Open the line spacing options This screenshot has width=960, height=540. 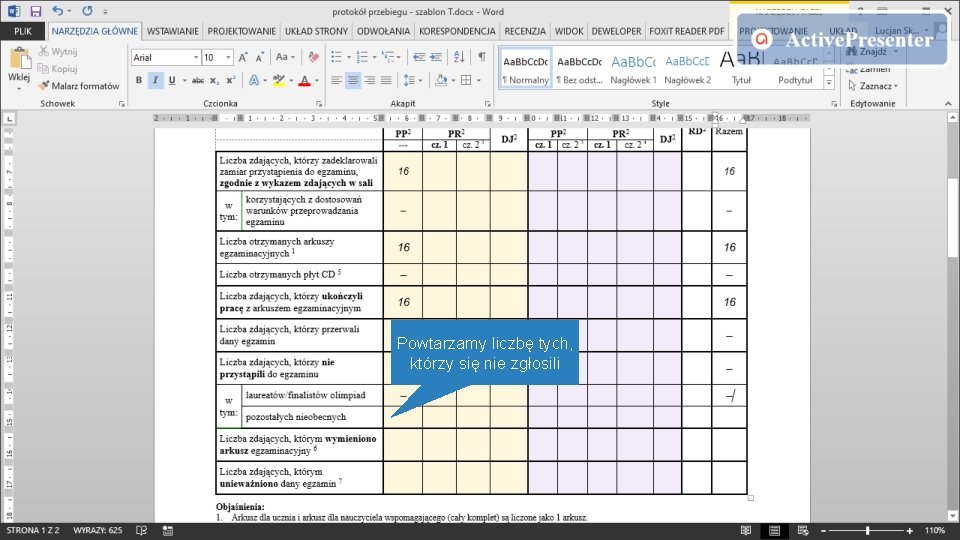pos(413,80)
